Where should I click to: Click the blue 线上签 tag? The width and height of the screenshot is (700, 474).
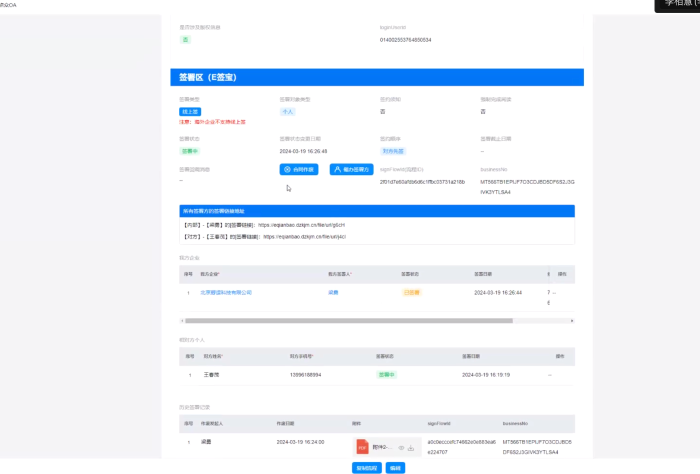coord(190,112)
